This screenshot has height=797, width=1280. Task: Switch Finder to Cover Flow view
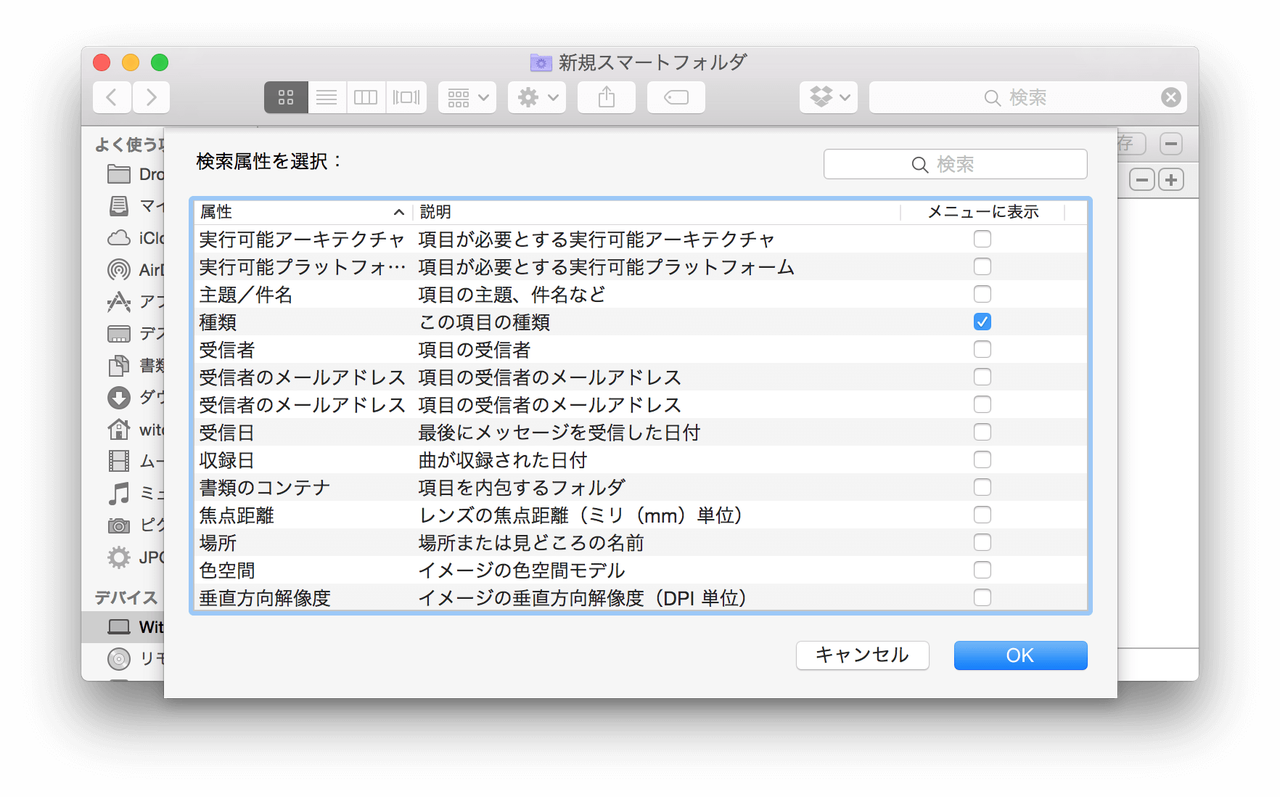pos(407,97)
